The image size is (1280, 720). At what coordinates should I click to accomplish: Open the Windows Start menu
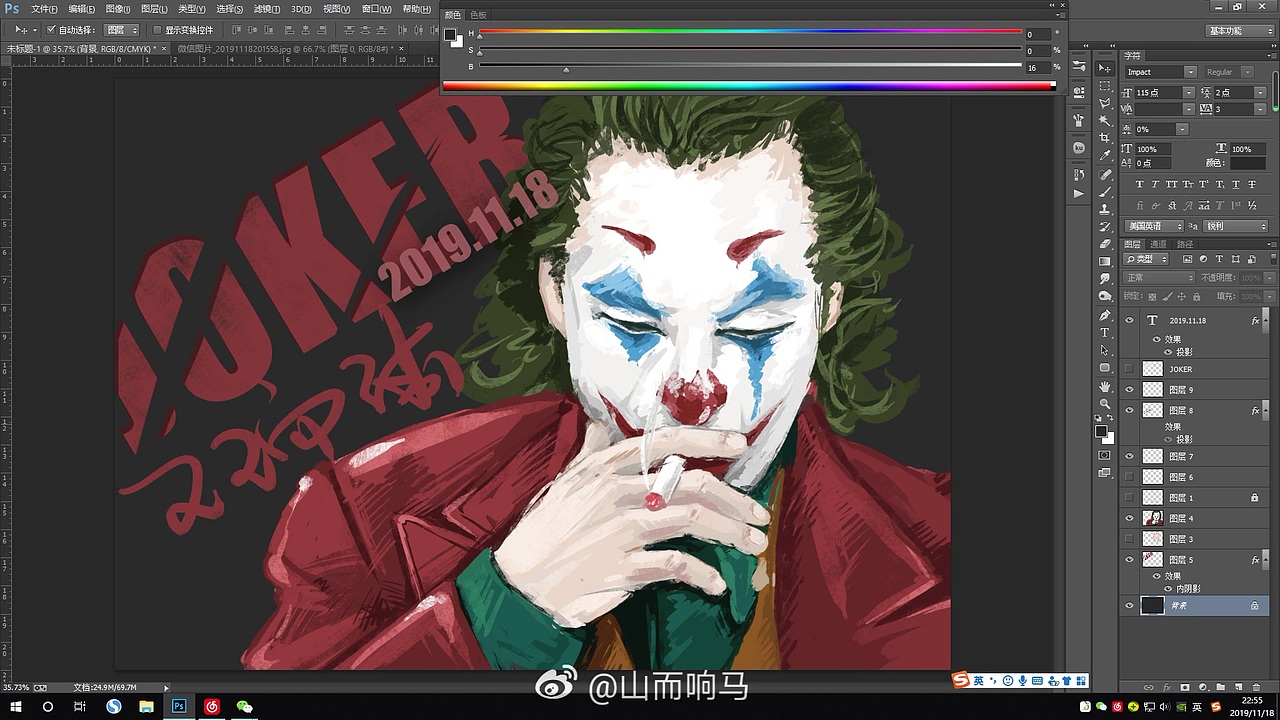coord(16,706)
